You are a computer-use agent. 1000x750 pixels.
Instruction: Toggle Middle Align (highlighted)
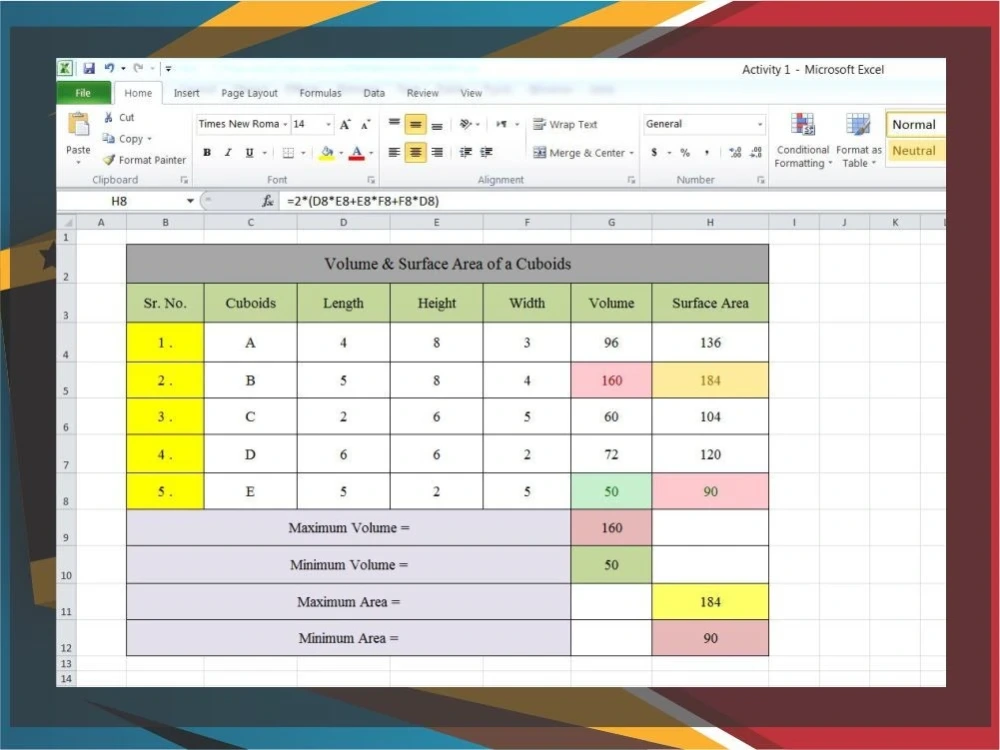tap(415, 124)
